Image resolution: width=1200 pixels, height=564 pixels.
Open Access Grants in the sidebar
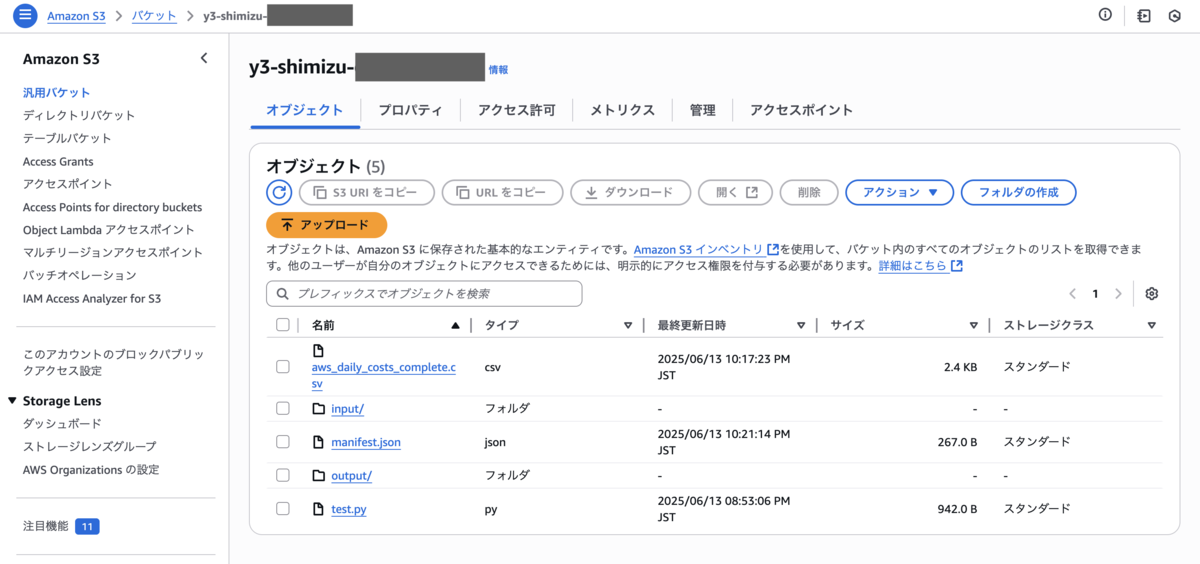(58, 161)
